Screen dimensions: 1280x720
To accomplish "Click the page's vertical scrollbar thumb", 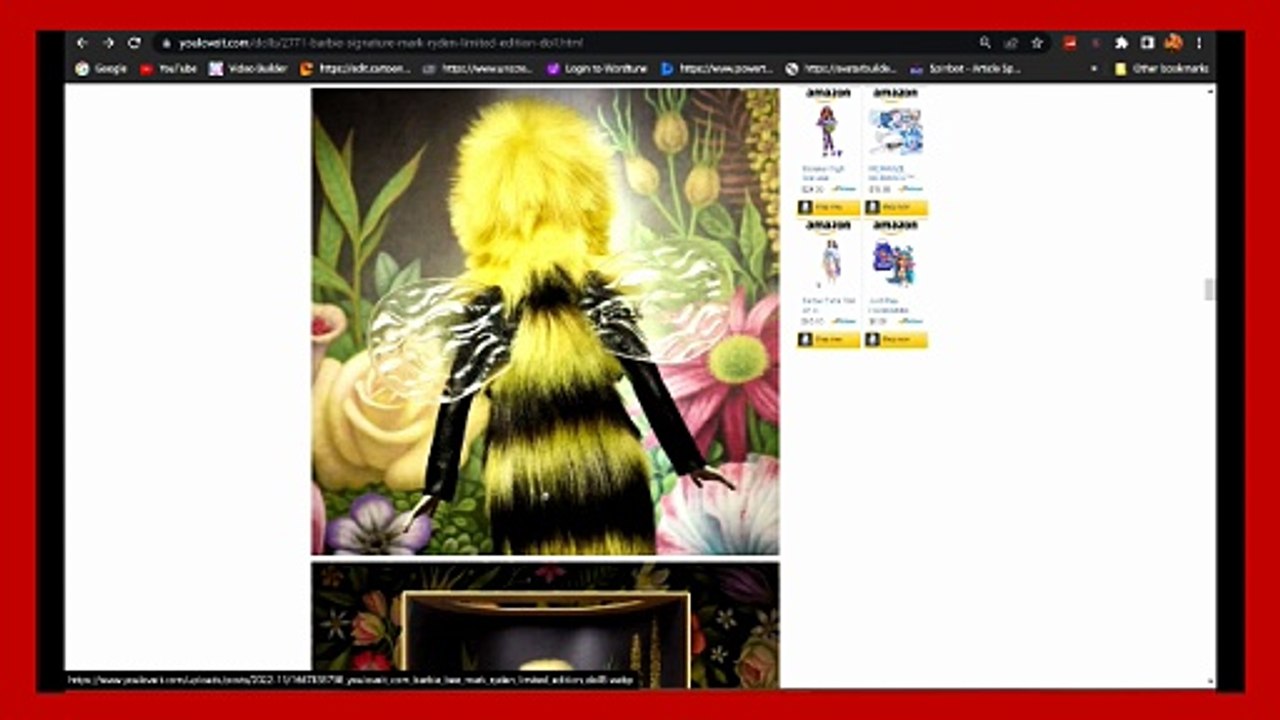I will [x=1209, y=289].
